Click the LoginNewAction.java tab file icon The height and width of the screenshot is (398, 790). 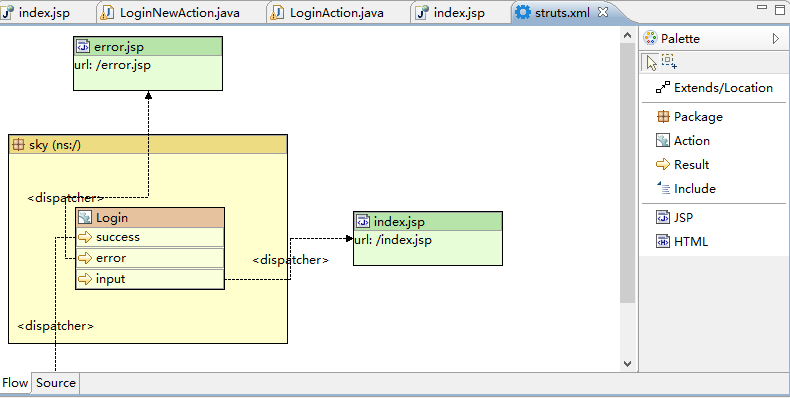[107, 13]
